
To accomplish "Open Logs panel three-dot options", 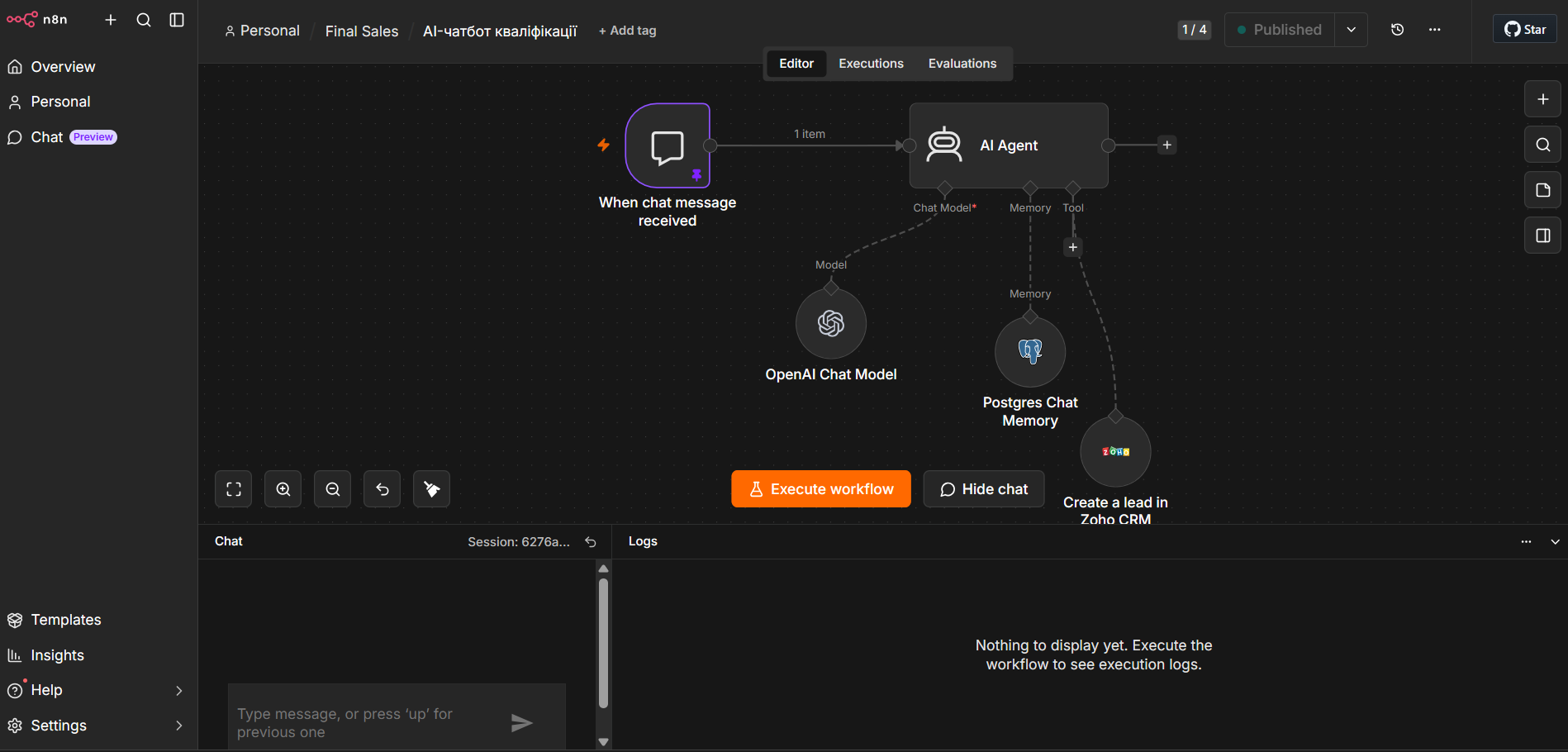I will [x=1526, y=542].
